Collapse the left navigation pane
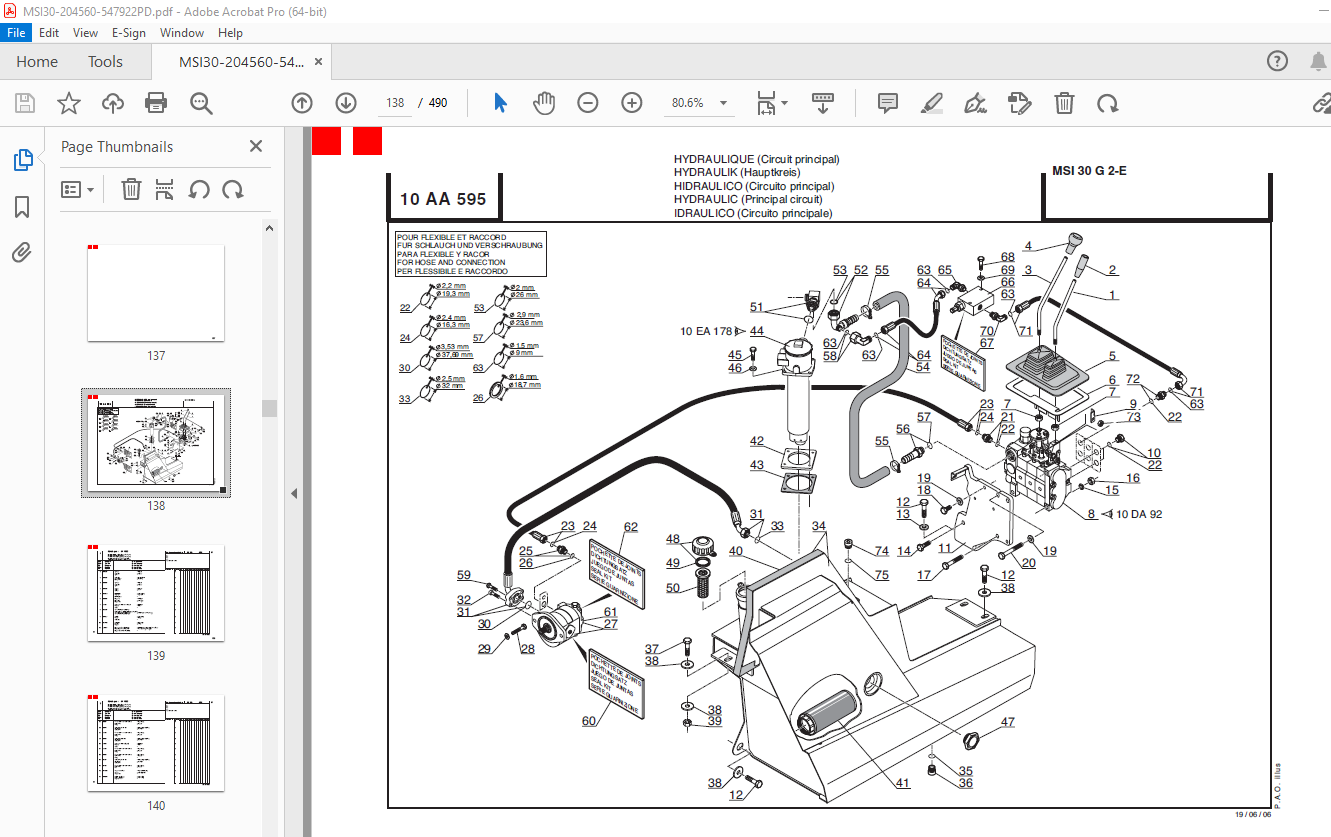Viewport: 1331px width, 837px height. (x=295, y=493)
